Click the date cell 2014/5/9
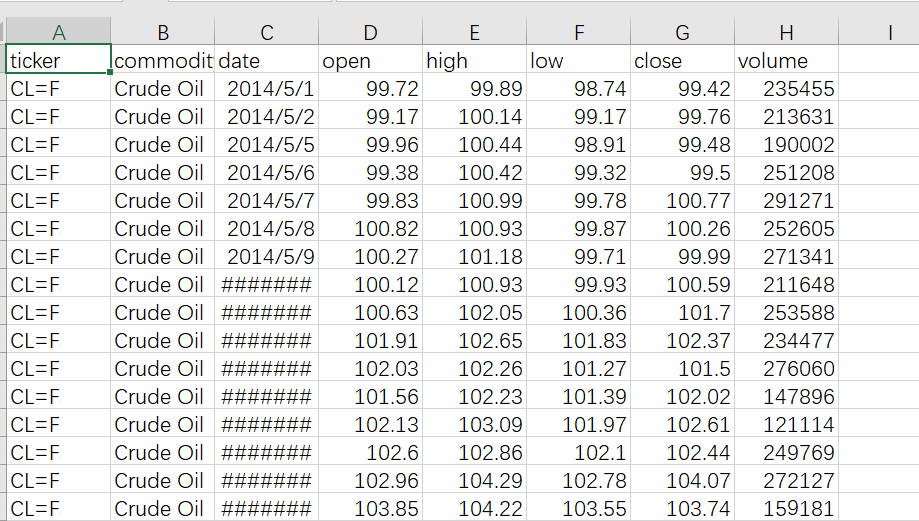 (266, 257)
